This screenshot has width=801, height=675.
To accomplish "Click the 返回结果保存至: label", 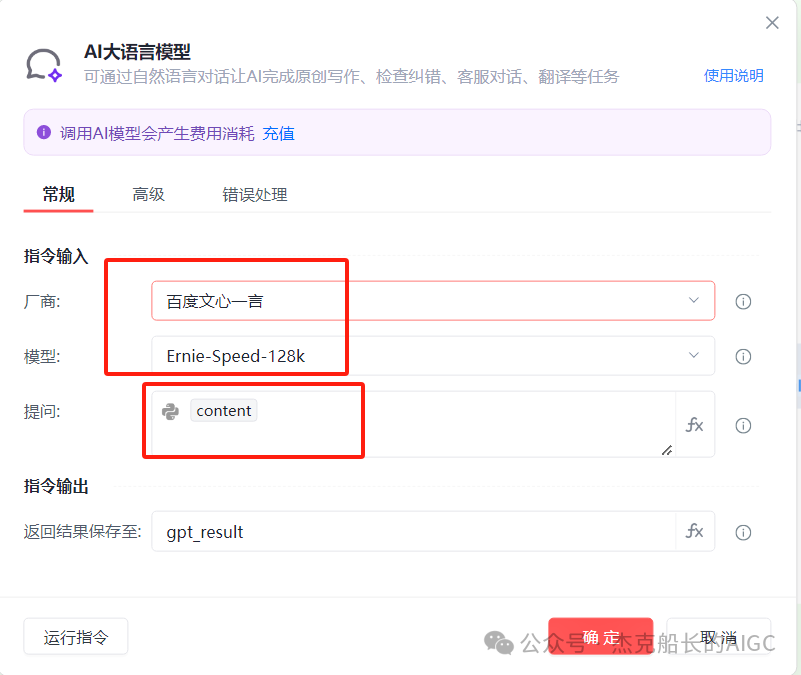I will pyautogui.click(x=82, y=531).
